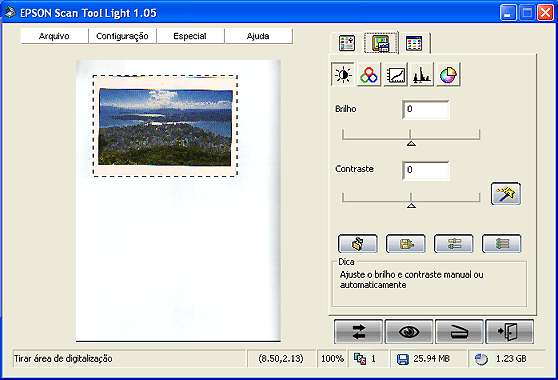Click the Dica hint text
The width and height of the screenshot is (558, 380).
tap(411, 280)
